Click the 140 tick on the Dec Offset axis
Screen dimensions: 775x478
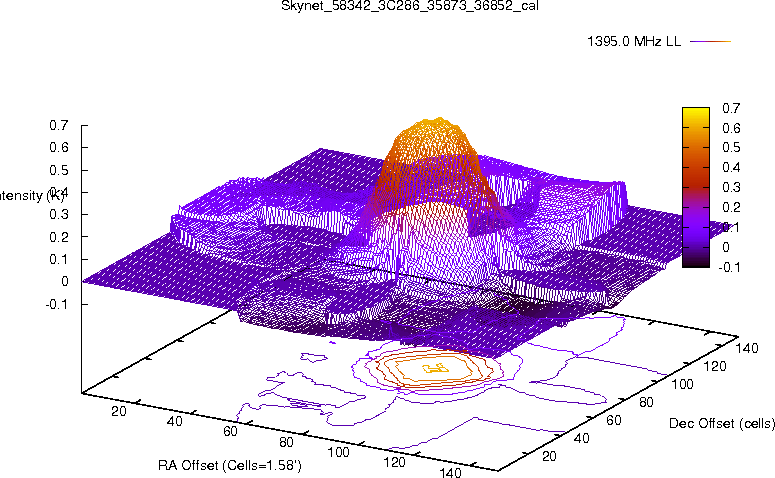[747, 348]
